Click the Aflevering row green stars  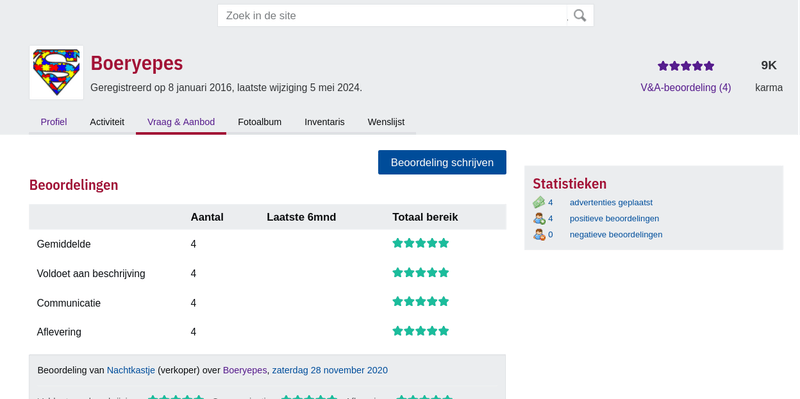[420, 331]
